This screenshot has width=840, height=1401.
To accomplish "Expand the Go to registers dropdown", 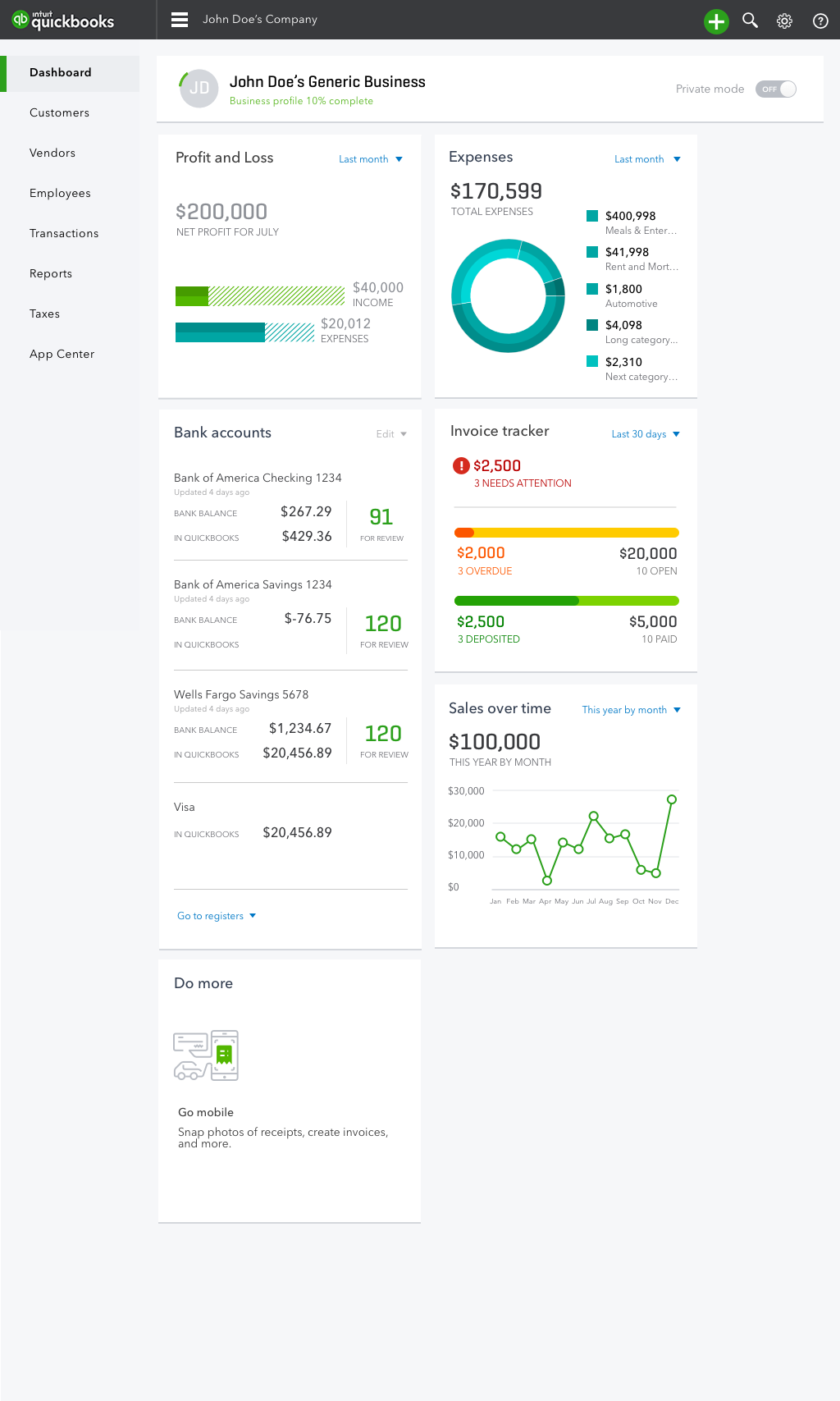I will click(217, 916).
